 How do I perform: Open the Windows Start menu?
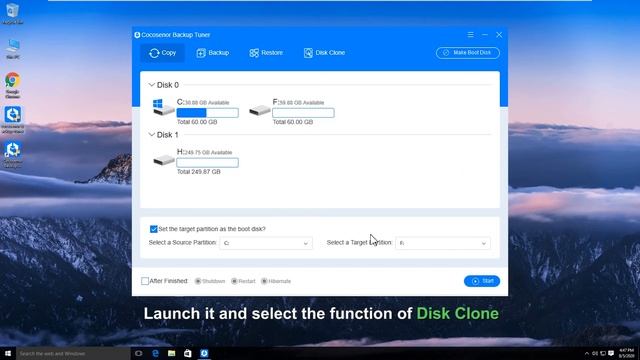[x=8, y=353]
